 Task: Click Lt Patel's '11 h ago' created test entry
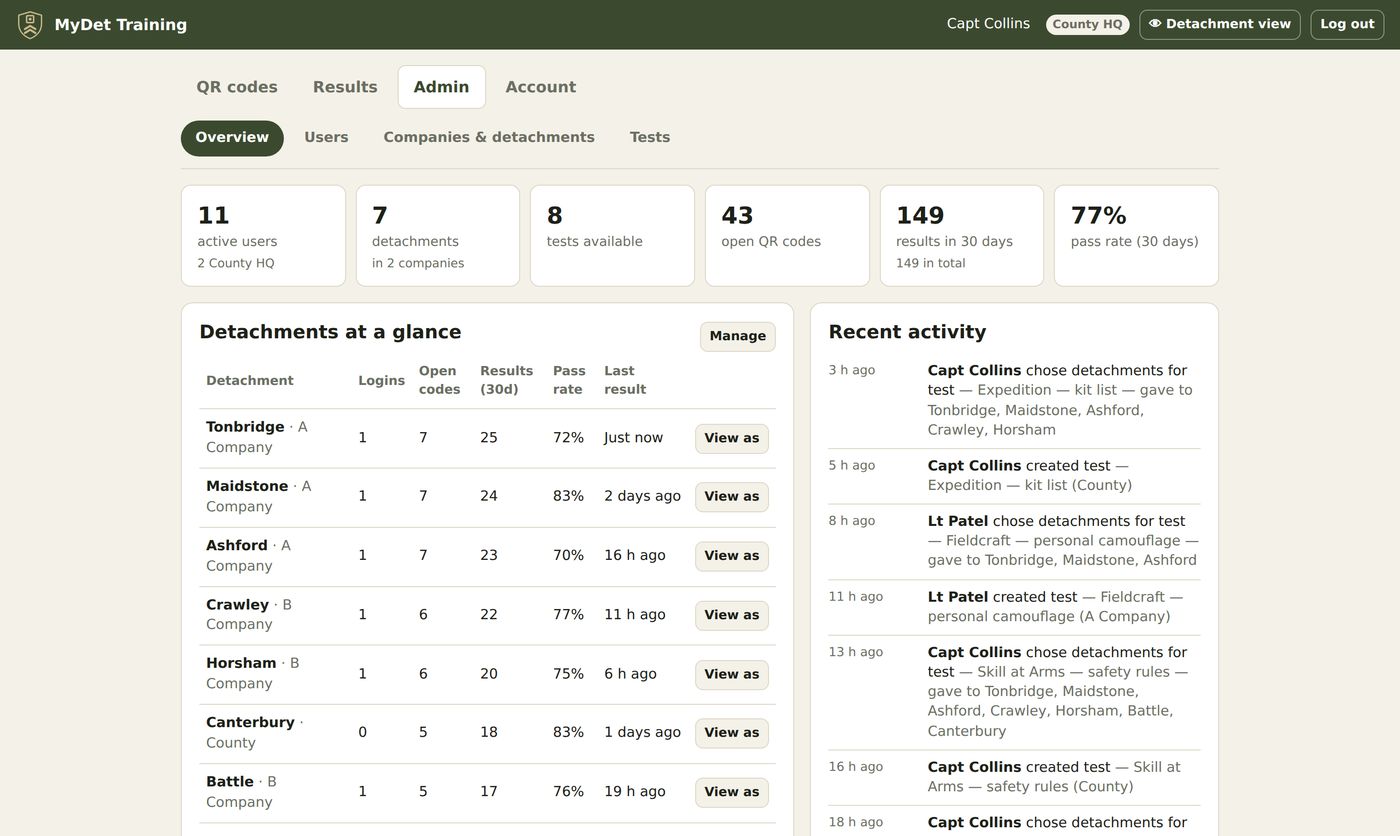click(x=1014, y=607)
